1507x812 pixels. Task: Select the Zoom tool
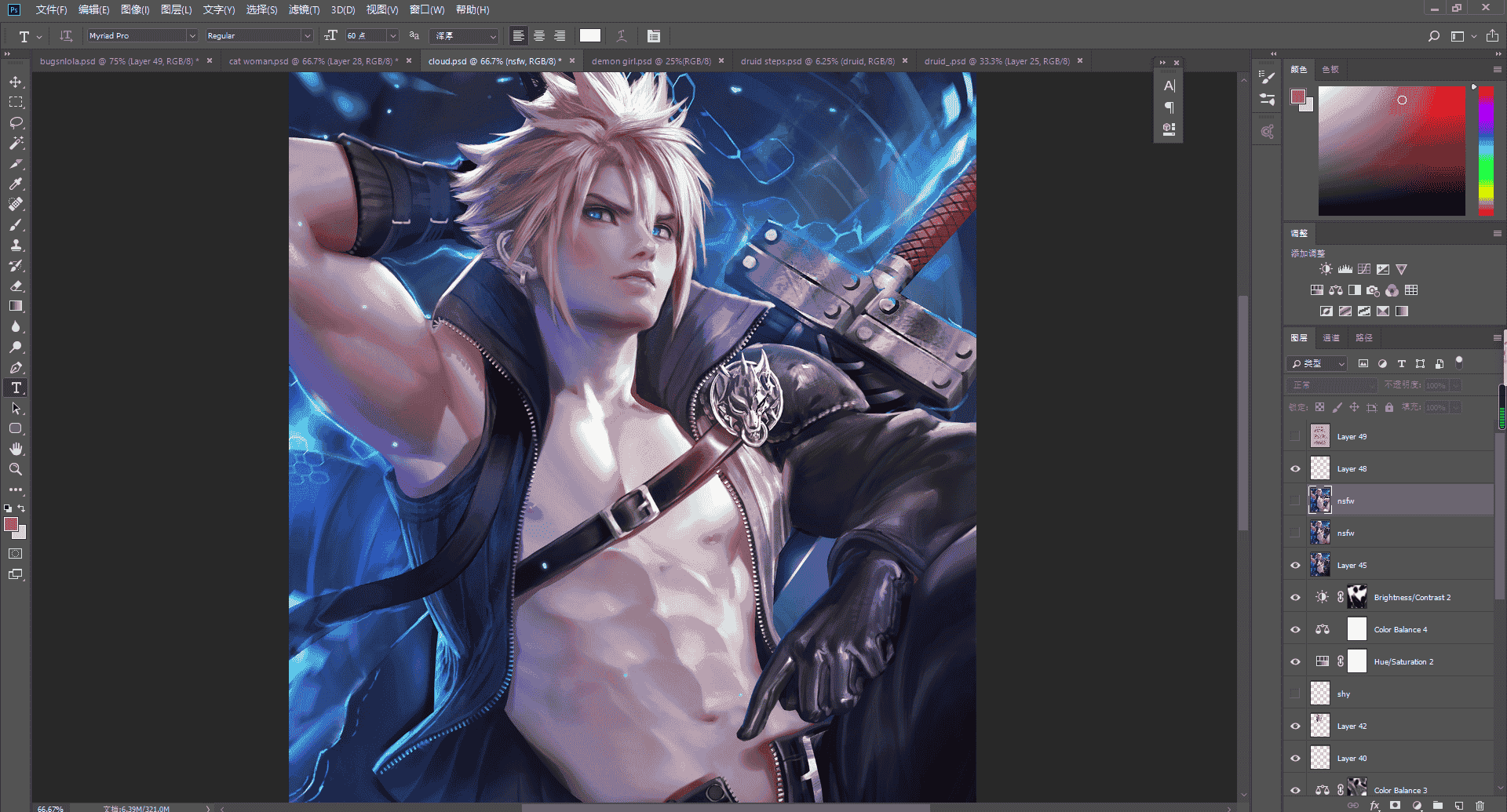tap(16, 469)
